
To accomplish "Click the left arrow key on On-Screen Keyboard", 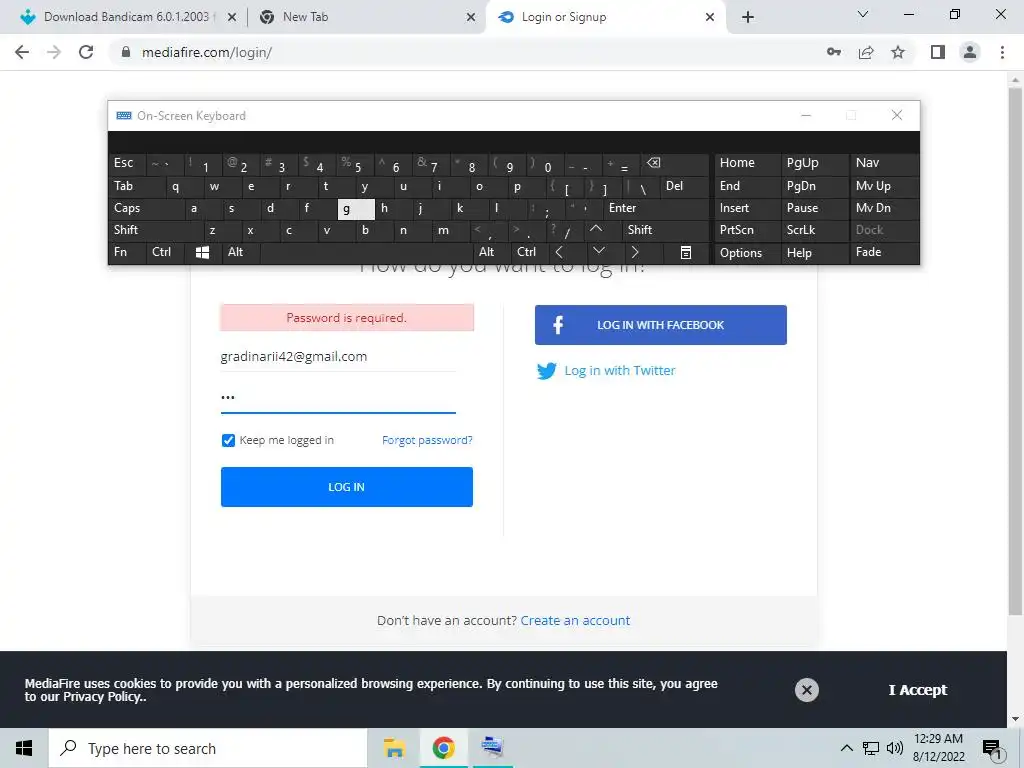I will click(559, 252).
